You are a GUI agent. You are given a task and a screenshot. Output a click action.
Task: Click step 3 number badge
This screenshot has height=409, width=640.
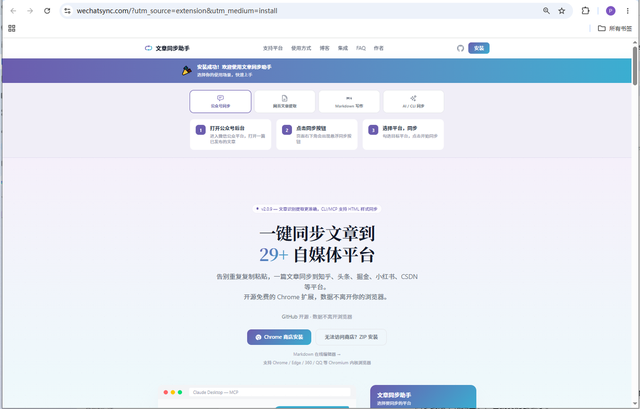pos(373,130)
